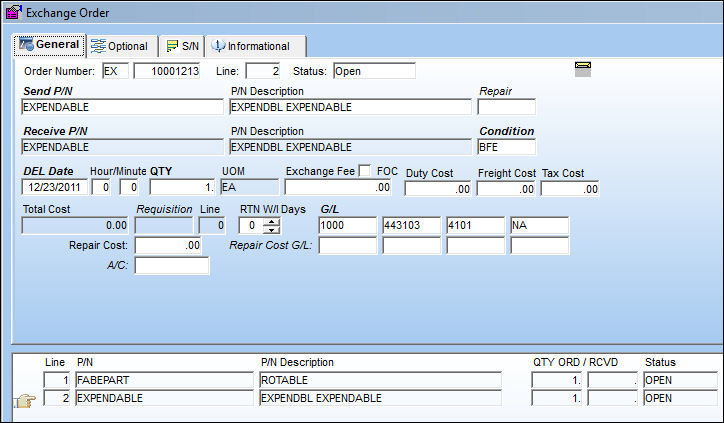The height and width of the screenshot is (423, 724).
Task: Click the Informational tab info icon
Action: (x=218, y=45)
